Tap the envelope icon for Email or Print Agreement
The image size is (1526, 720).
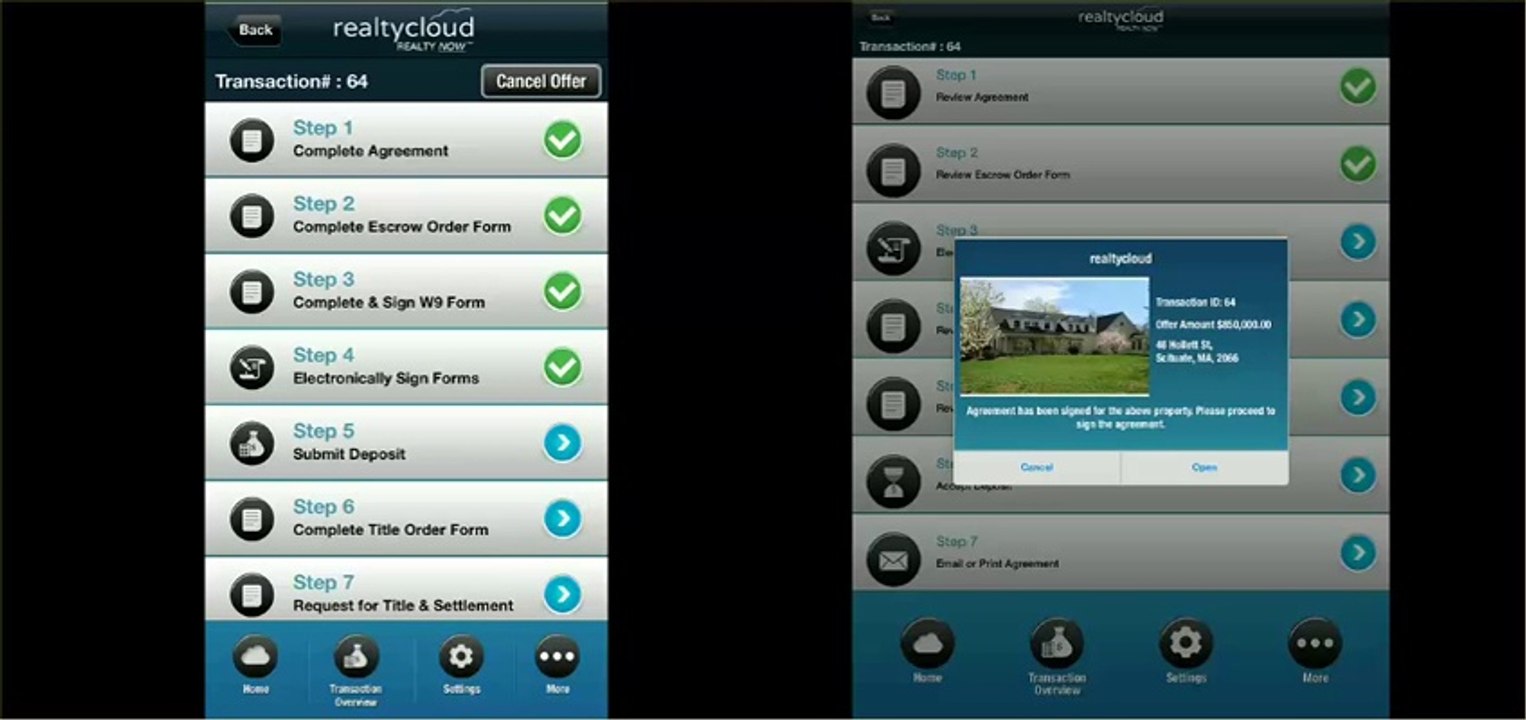pyautogui.click(x=893, y=559)
